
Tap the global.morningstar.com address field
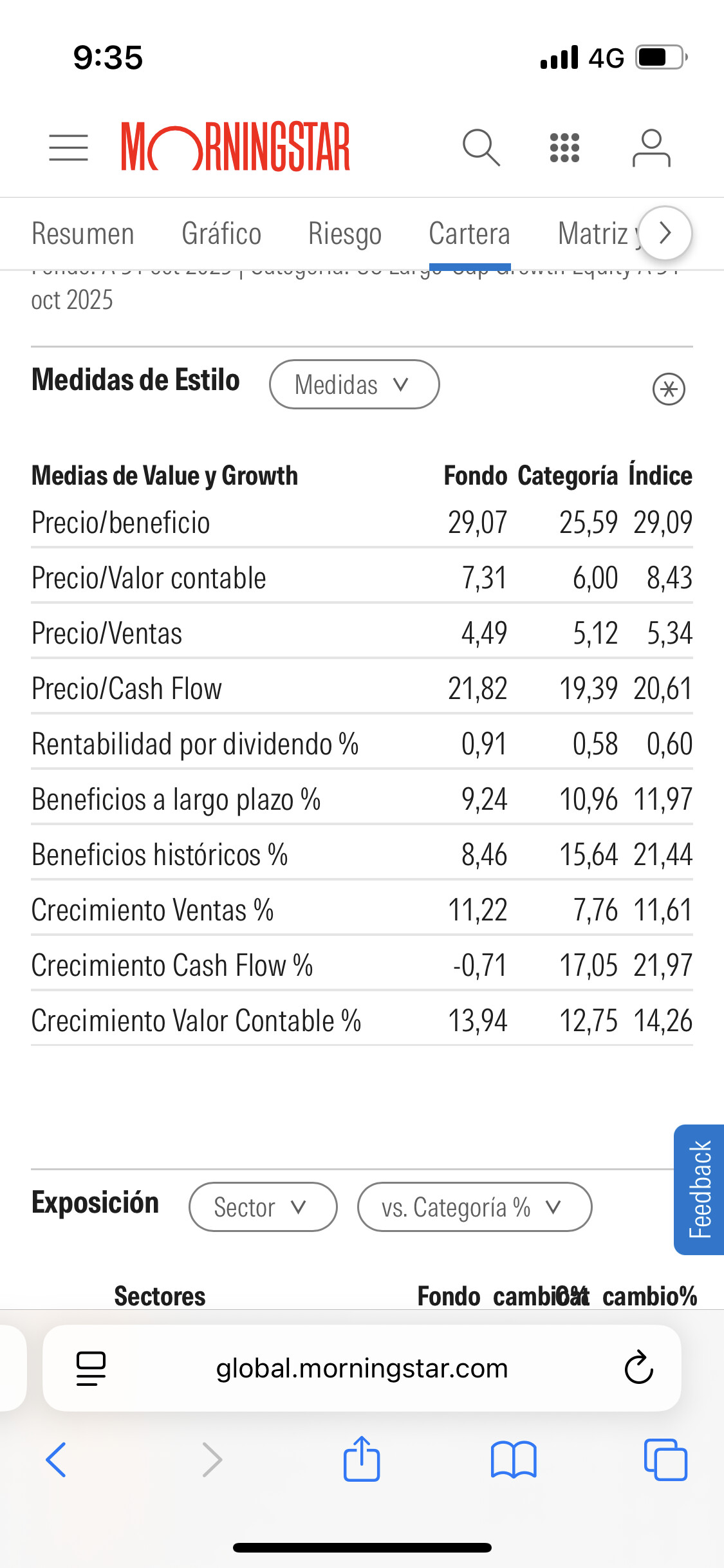[362, 1368]
